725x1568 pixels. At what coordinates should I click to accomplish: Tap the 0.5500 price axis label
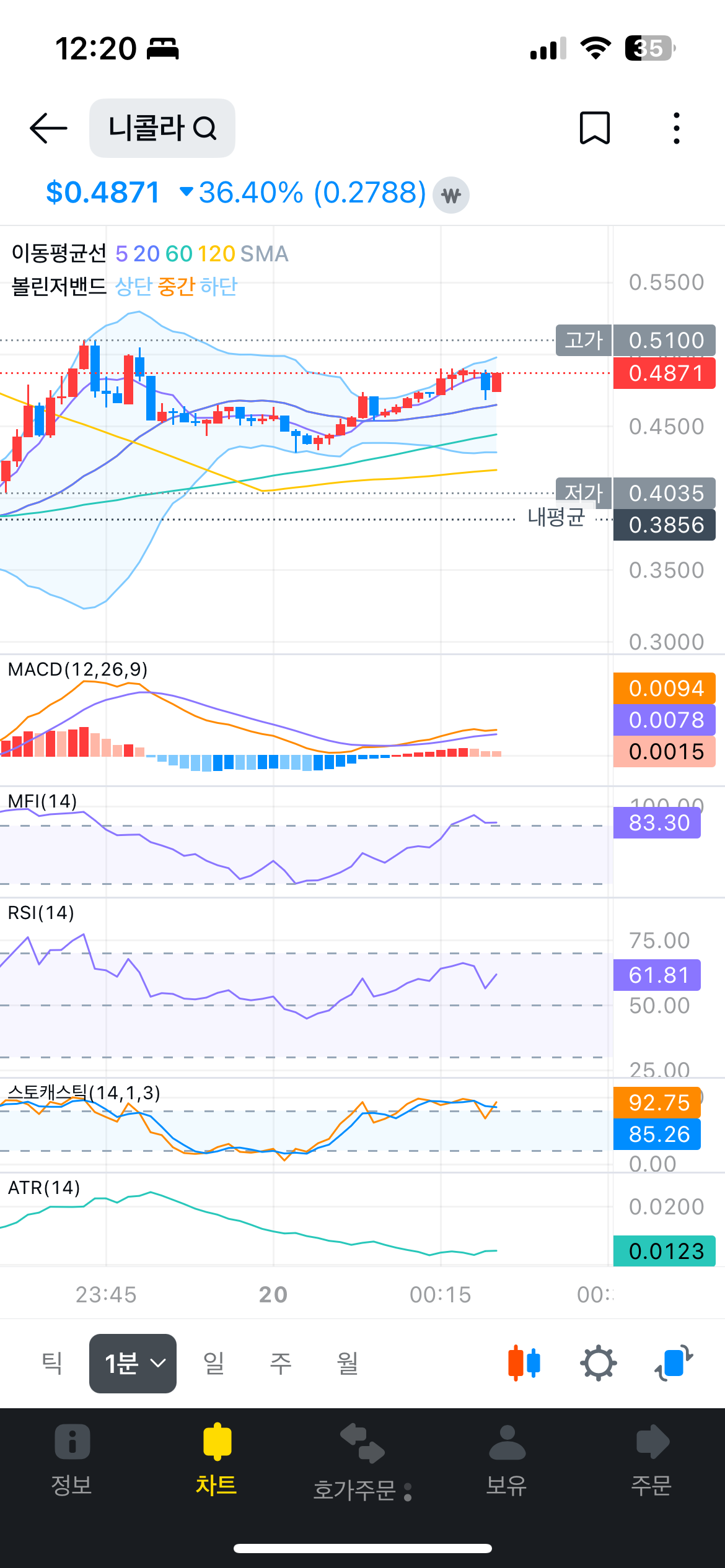pos(667,282)
